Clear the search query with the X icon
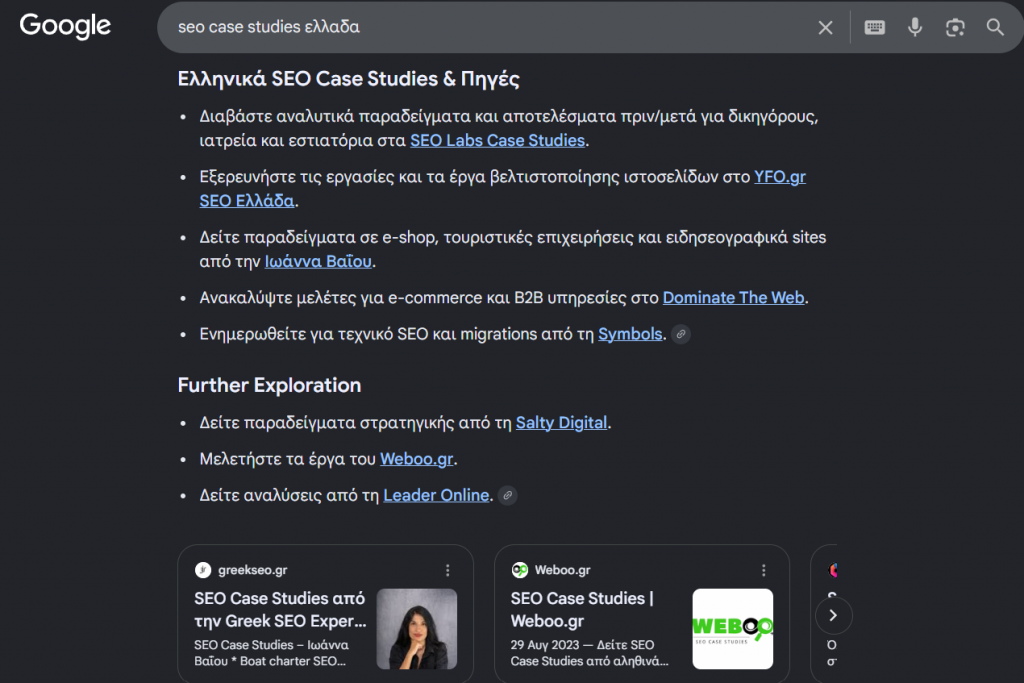The height and width of the screenshot is (683, 1024). [825, 27]
